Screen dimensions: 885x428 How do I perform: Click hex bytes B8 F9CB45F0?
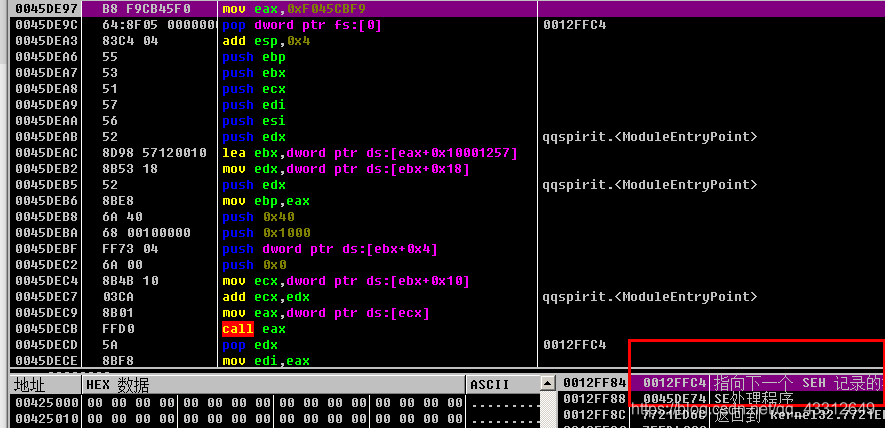[x=147, y=9]
